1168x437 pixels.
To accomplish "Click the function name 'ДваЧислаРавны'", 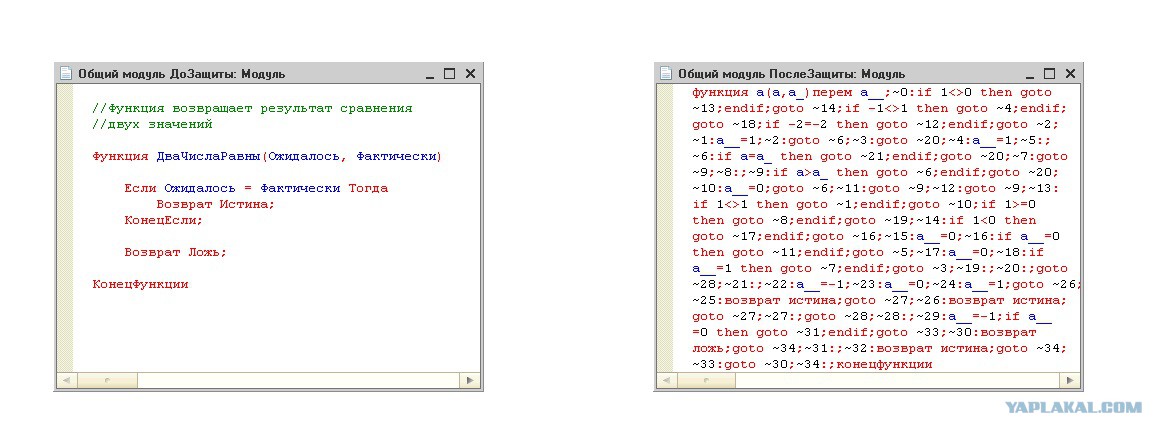I will tap(209, 156).
